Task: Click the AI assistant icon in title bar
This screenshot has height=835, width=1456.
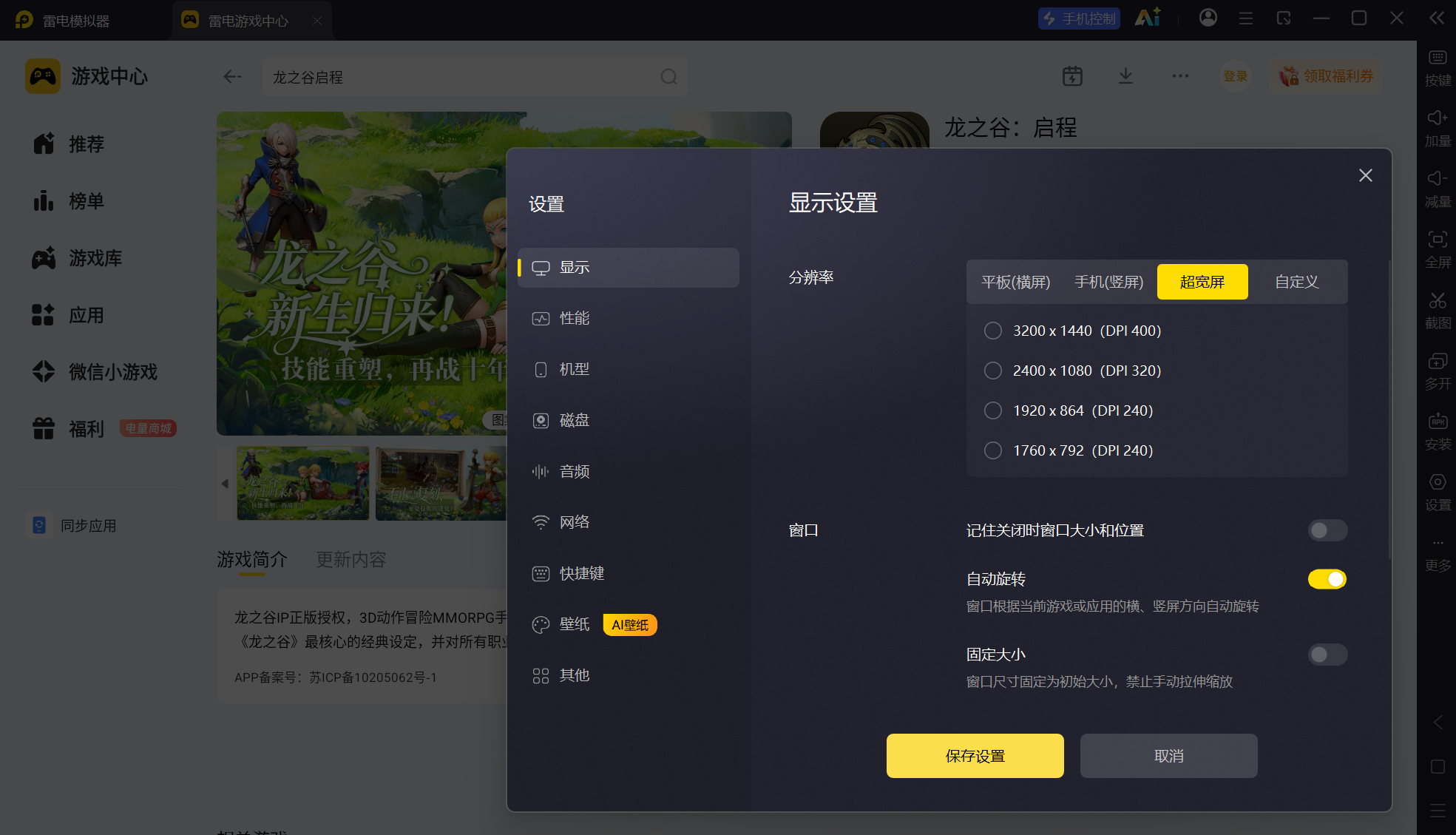Action: click(1148, 18)
